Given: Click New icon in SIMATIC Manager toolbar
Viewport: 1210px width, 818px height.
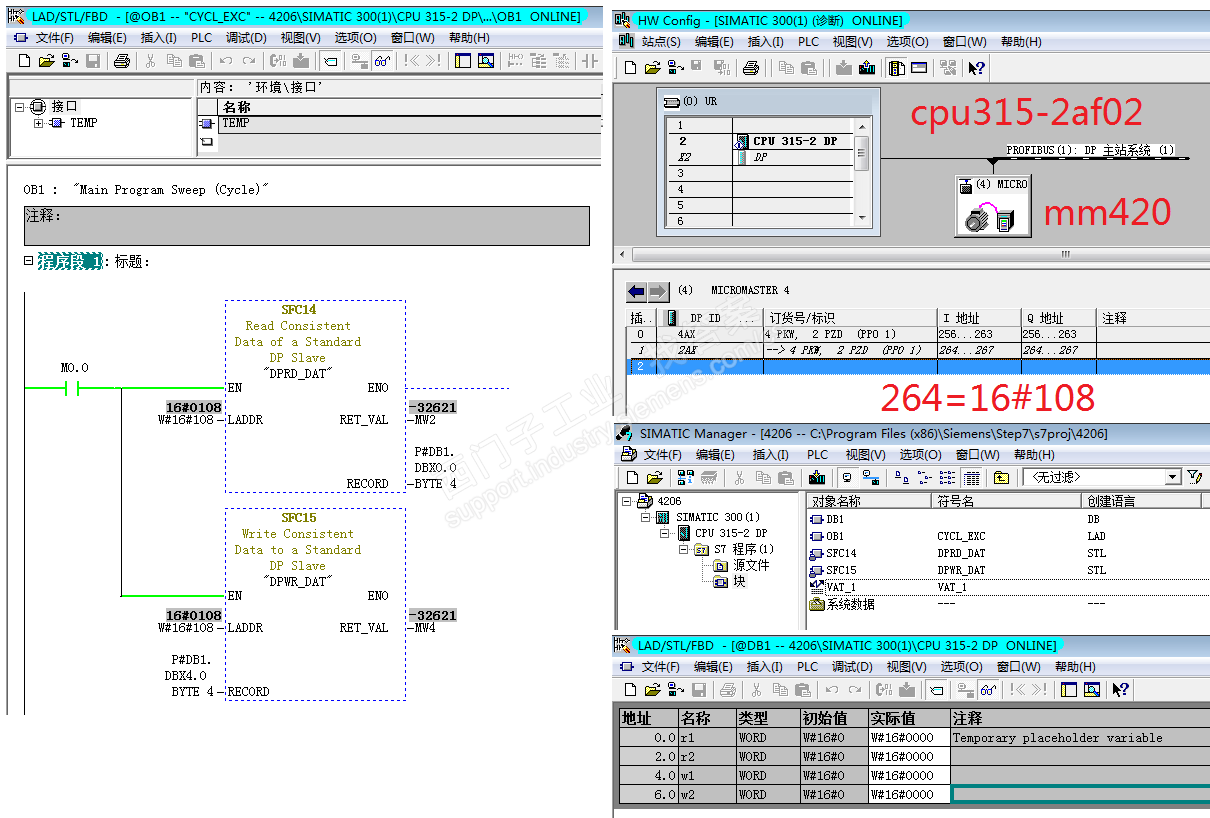Looking at the screenshot, I should (633, 478).
